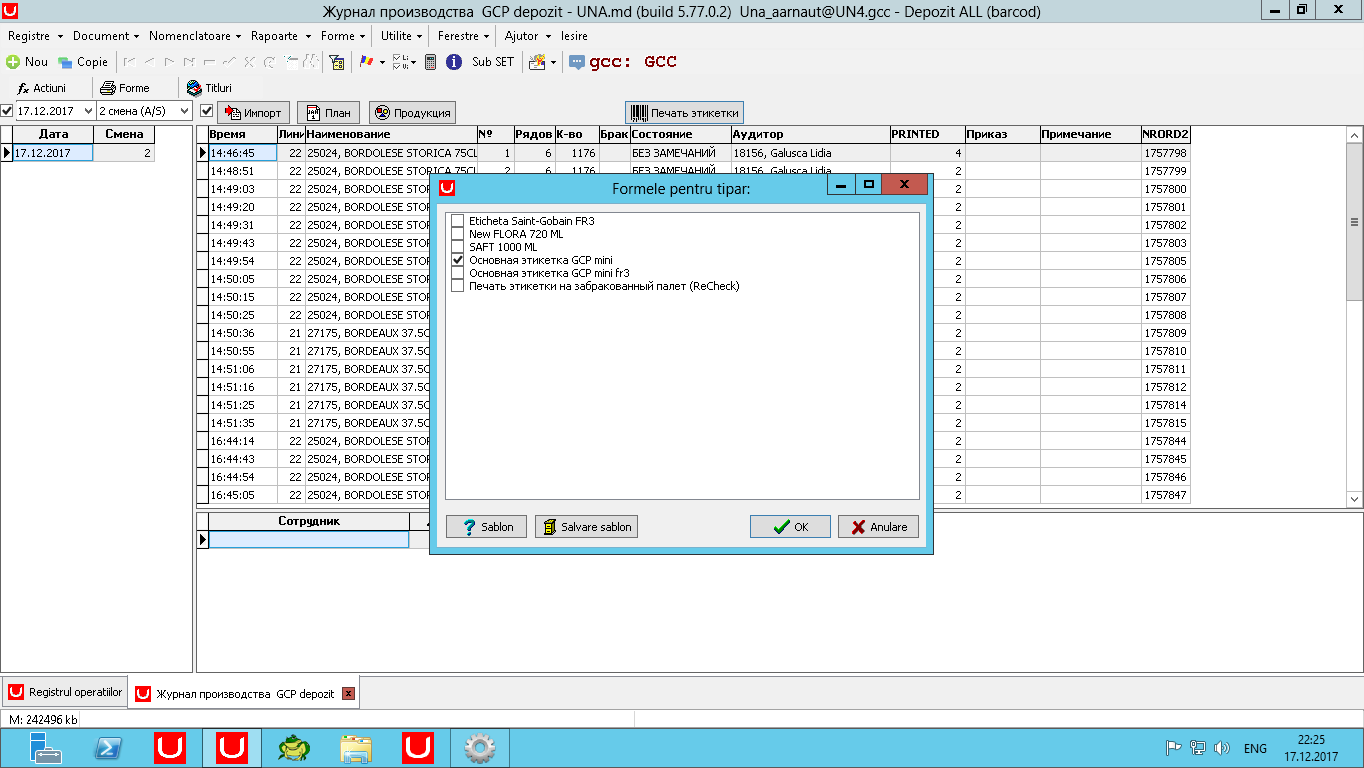
Task: Open the Forme printer toolbar item
Action: pyautogui.click(x=125, y=88)
